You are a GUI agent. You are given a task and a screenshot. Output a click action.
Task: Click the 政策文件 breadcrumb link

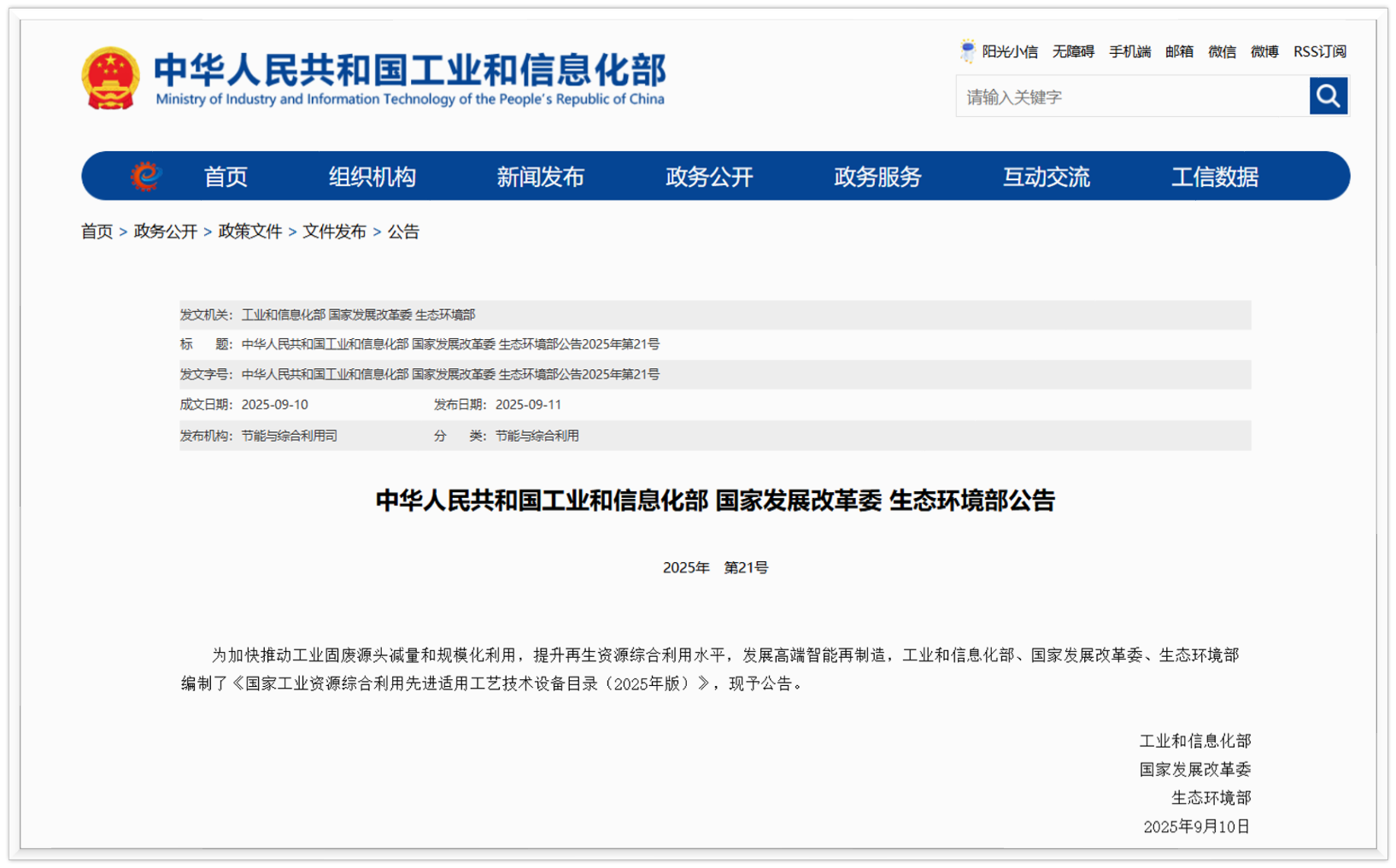pos(250,231)
